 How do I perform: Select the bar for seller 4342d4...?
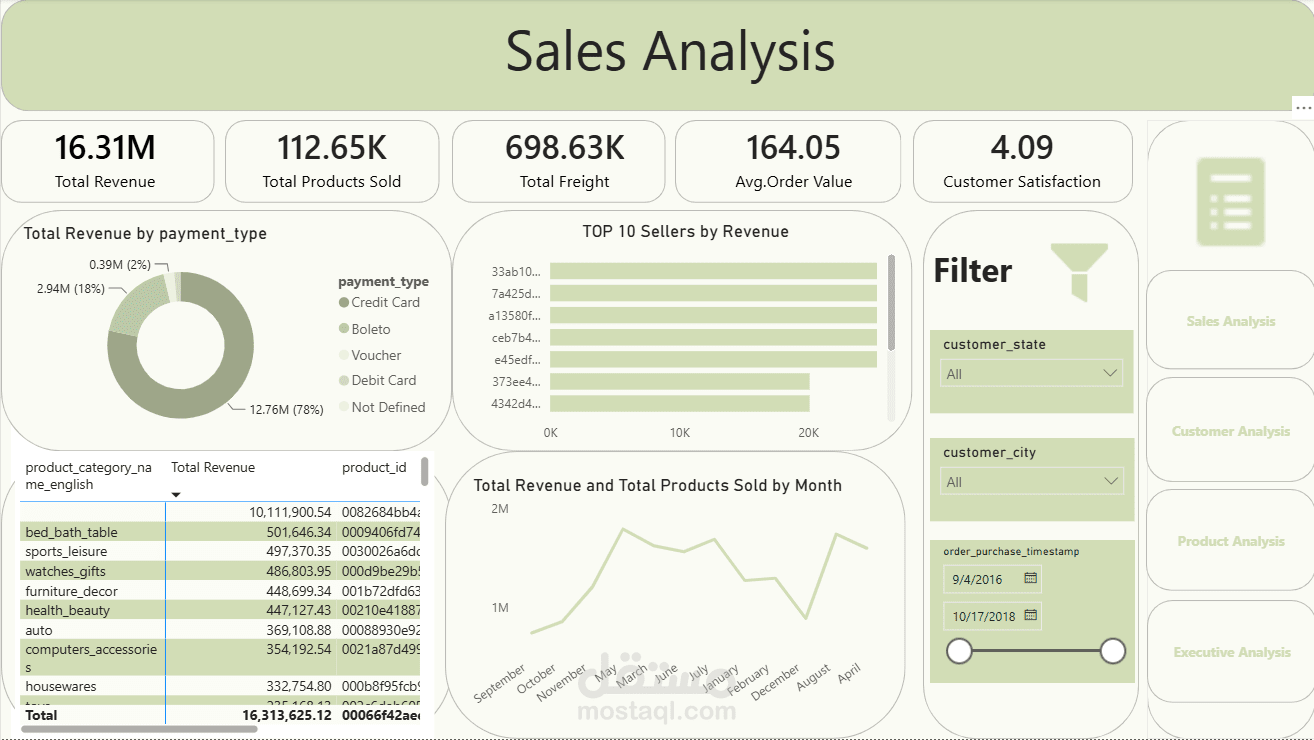pyautogui.click(x=679, y=404)
